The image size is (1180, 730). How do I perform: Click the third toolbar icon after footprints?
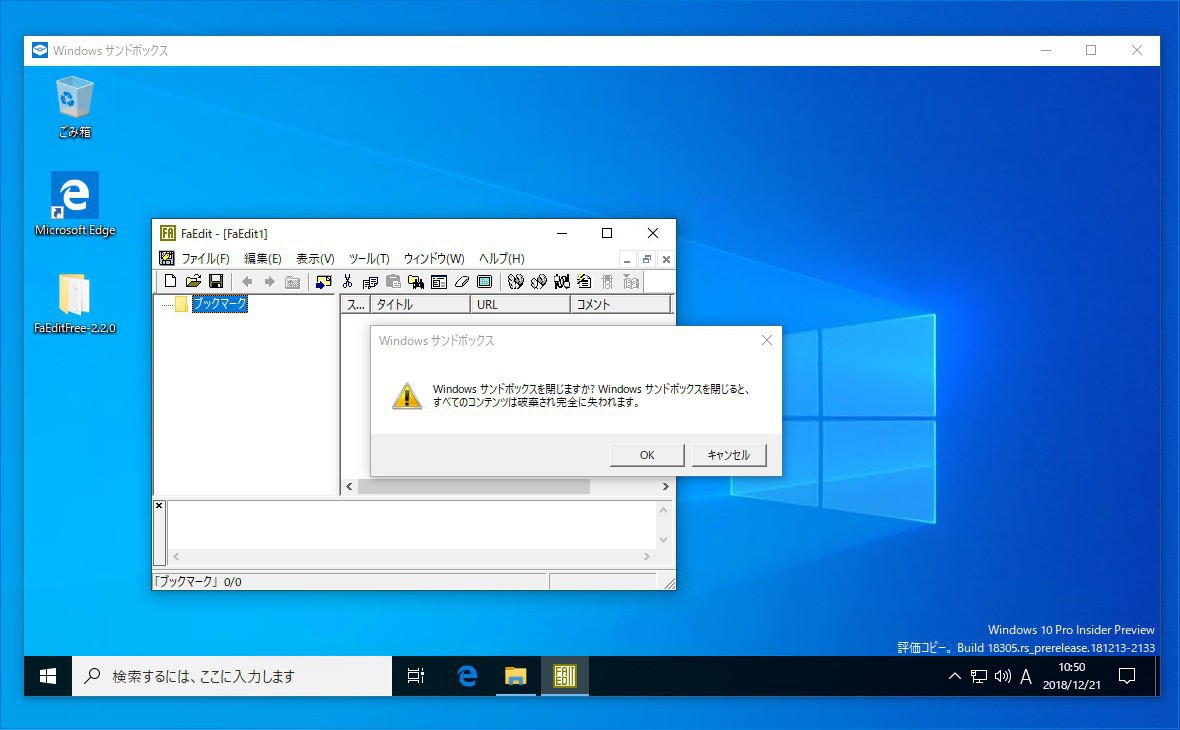pos(561,281)
